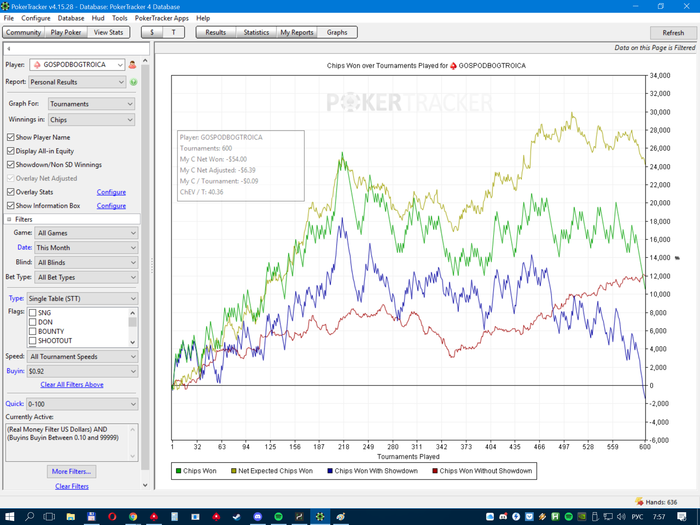Click the Clear All Filters Above link
The height and width of the screenshot is (525, 700).
(x=72, y=384)
